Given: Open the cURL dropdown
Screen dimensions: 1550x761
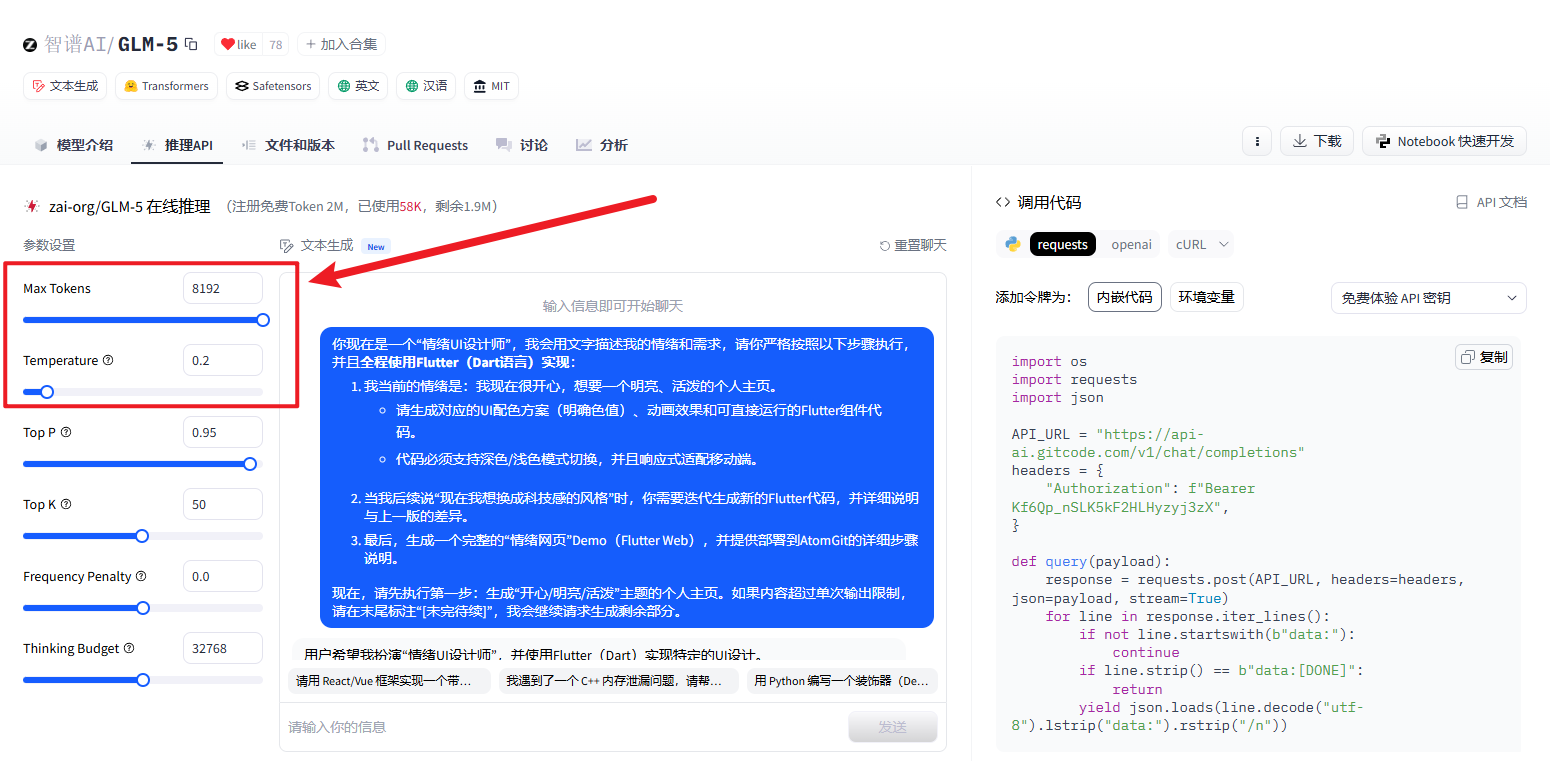Looking at the screenshot, I should (1201, 244).
